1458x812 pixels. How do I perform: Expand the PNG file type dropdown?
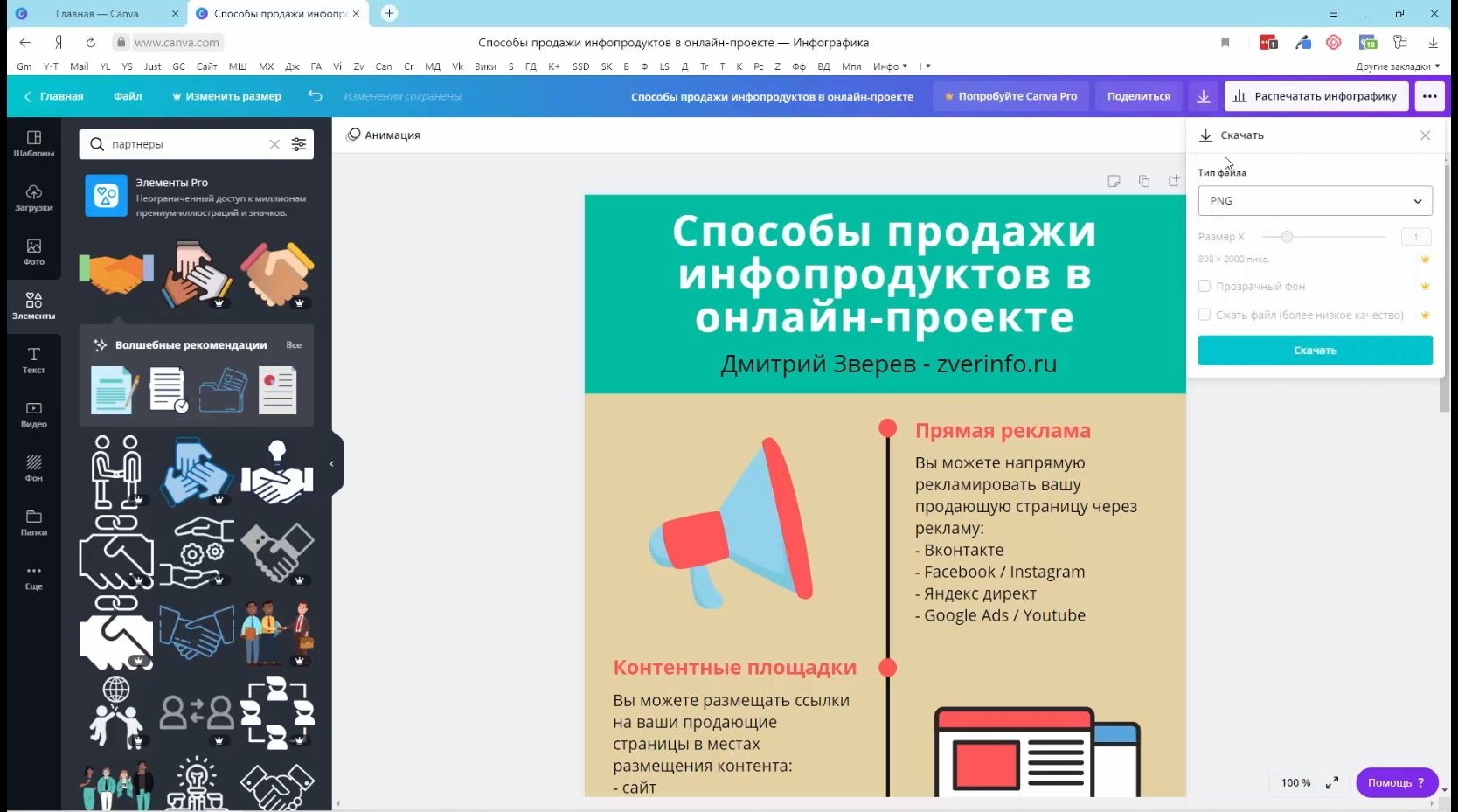pyautogui.click(x=1316, y=201)
